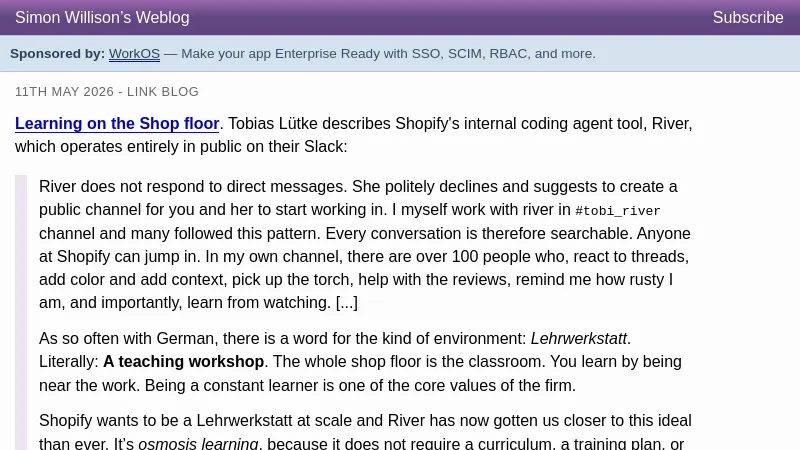Click the #tobi_river code text
This screenshot has height=450, width=800.
(617, 211)
